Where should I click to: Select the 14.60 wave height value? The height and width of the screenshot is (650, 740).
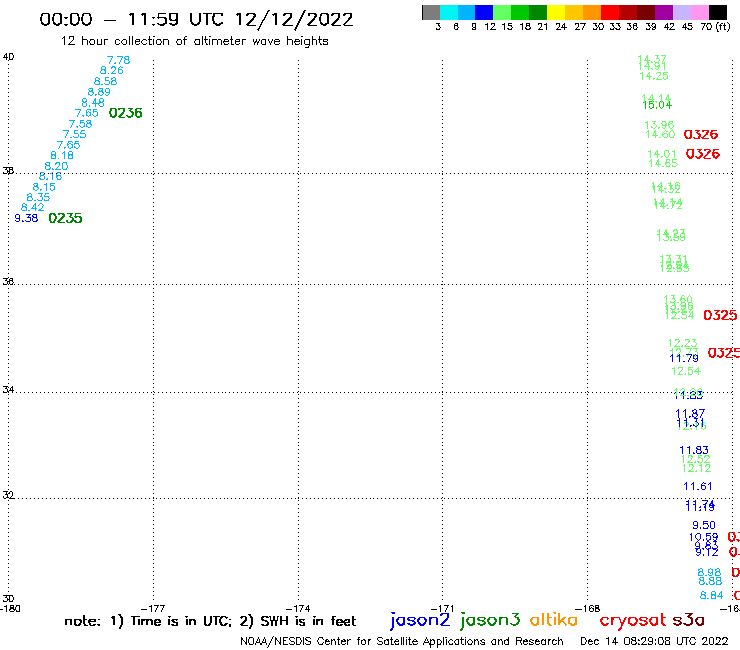[x=660, y=135]
